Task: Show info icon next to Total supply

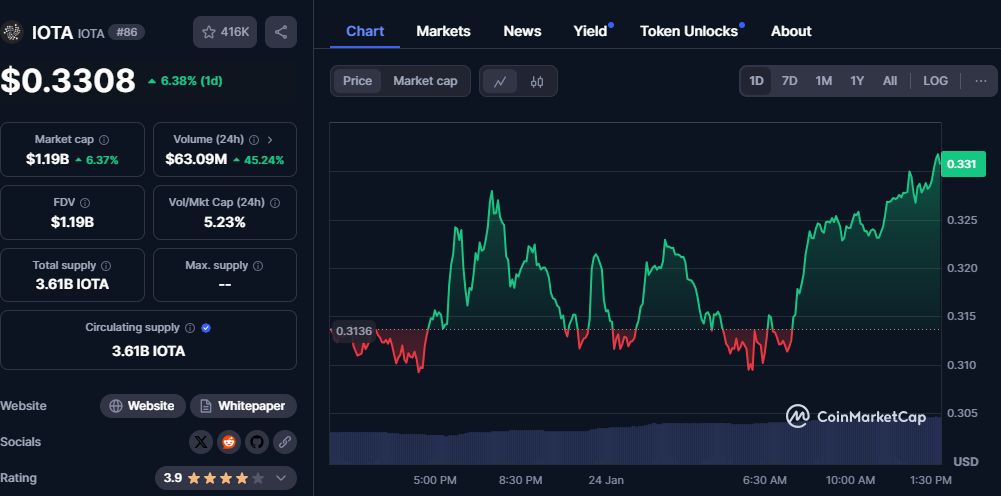Action: (106, 266)
